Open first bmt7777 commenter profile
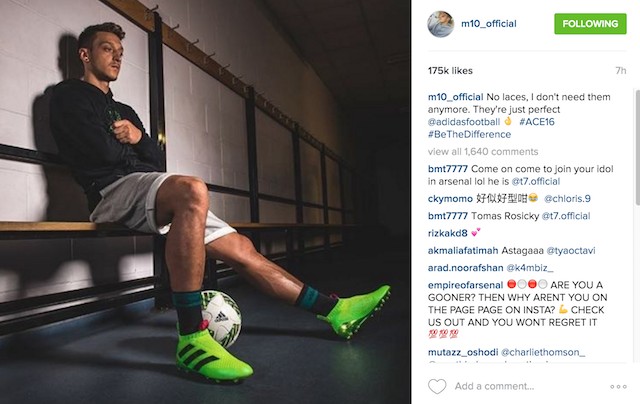 coord(448,169)
